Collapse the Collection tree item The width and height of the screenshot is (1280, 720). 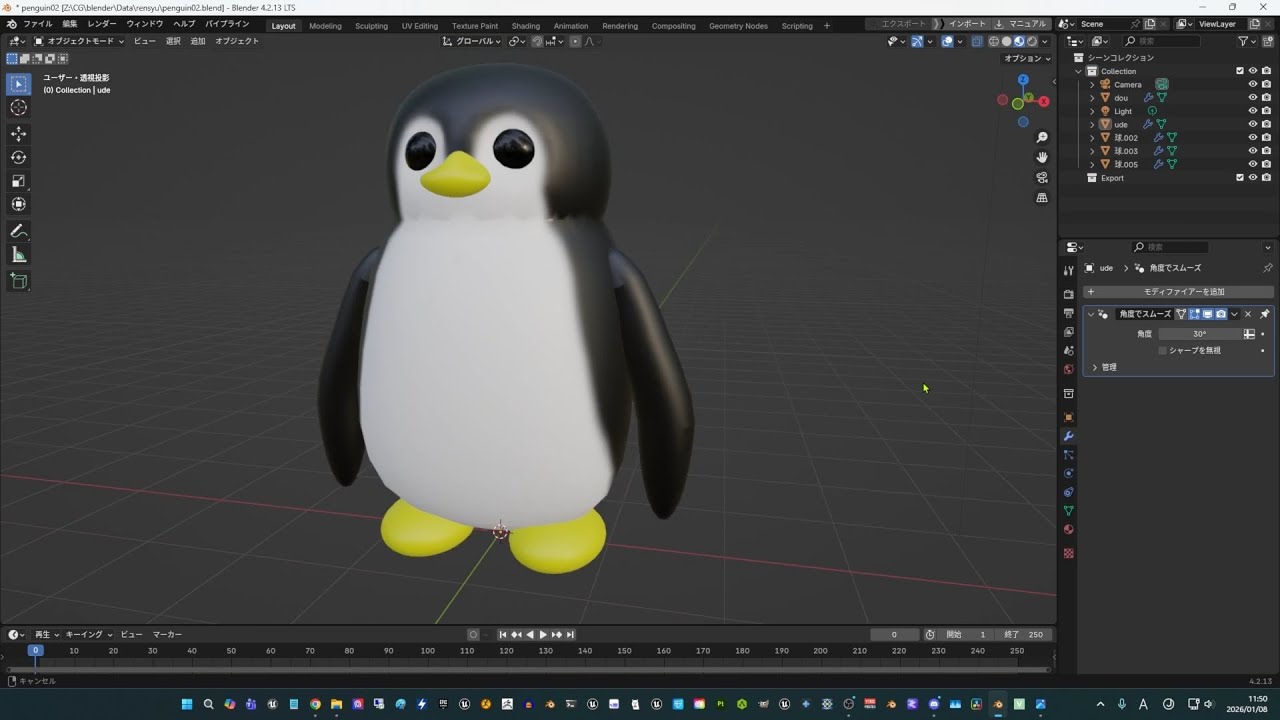tap(1078, 71)
